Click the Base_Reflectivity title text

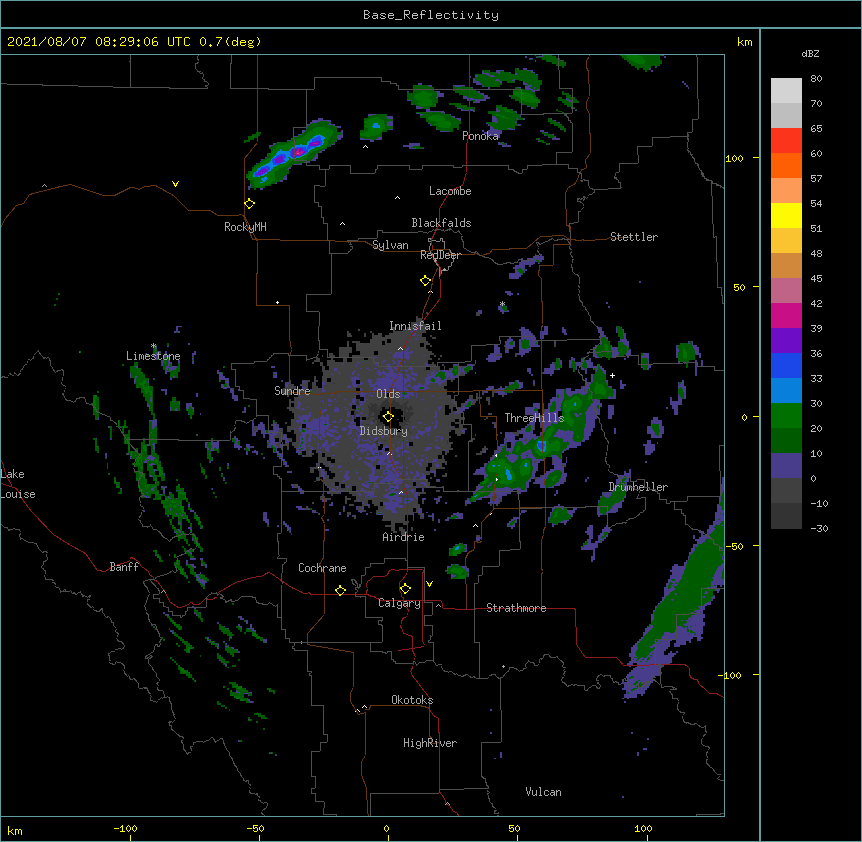(431, 15)
